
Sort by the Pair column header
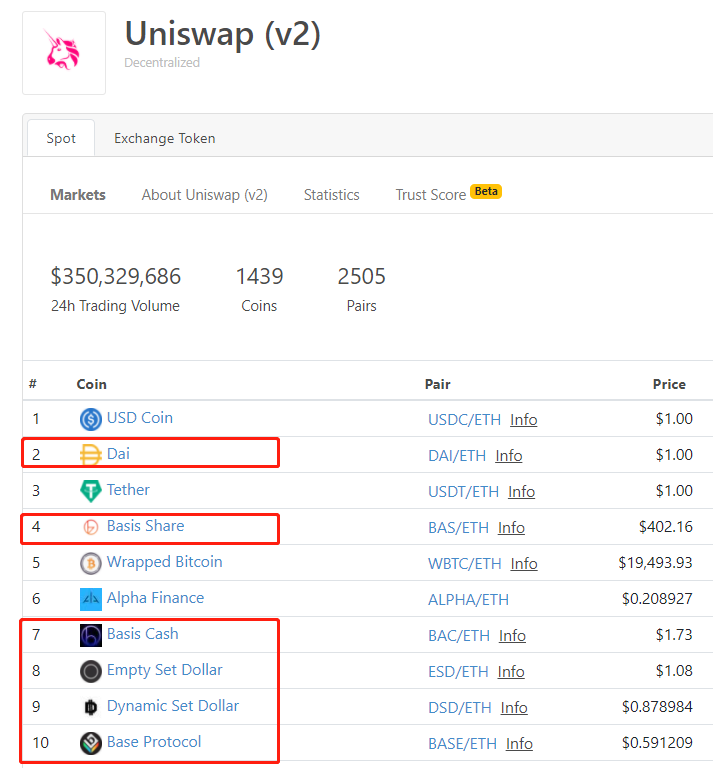pyautogui.click(x=438, y=384)
